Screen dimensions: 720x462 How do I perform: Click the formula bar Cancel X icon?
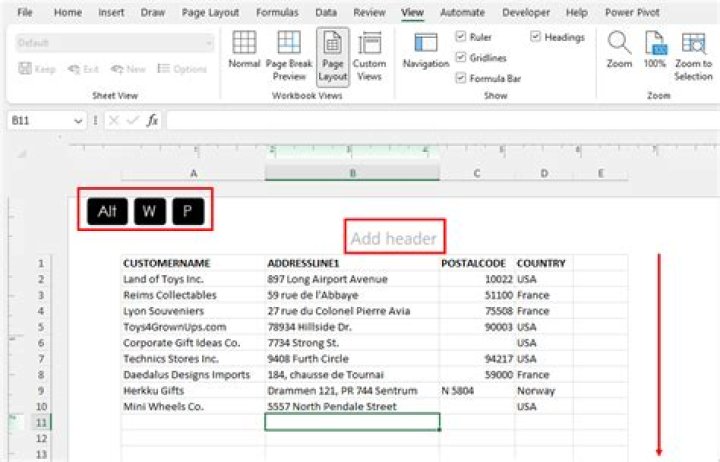(x=114, y=120)
